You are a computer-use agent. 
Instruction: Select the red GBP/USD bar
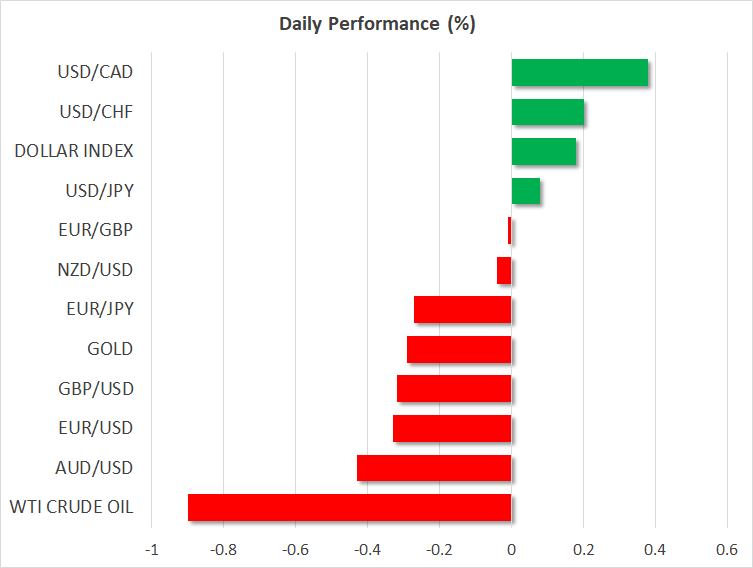(454, 389)
